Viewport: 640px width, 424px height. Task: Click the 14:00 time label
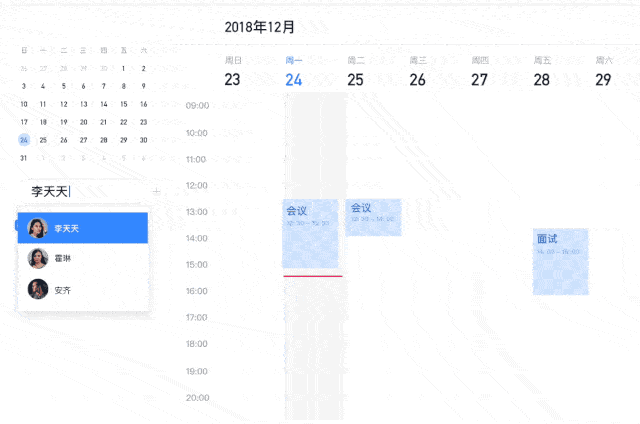click(x=197, y=238)
